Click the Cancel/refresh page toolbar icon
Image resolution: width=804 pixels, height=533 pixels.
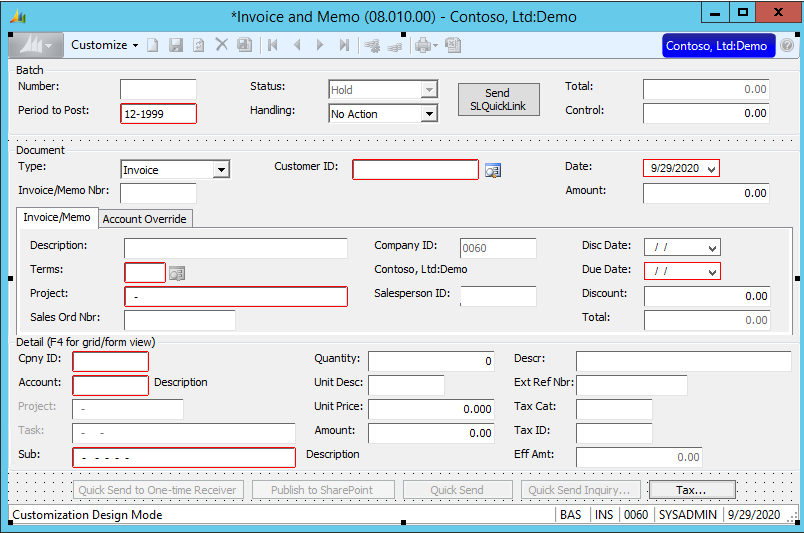click(x=198, y=45)
